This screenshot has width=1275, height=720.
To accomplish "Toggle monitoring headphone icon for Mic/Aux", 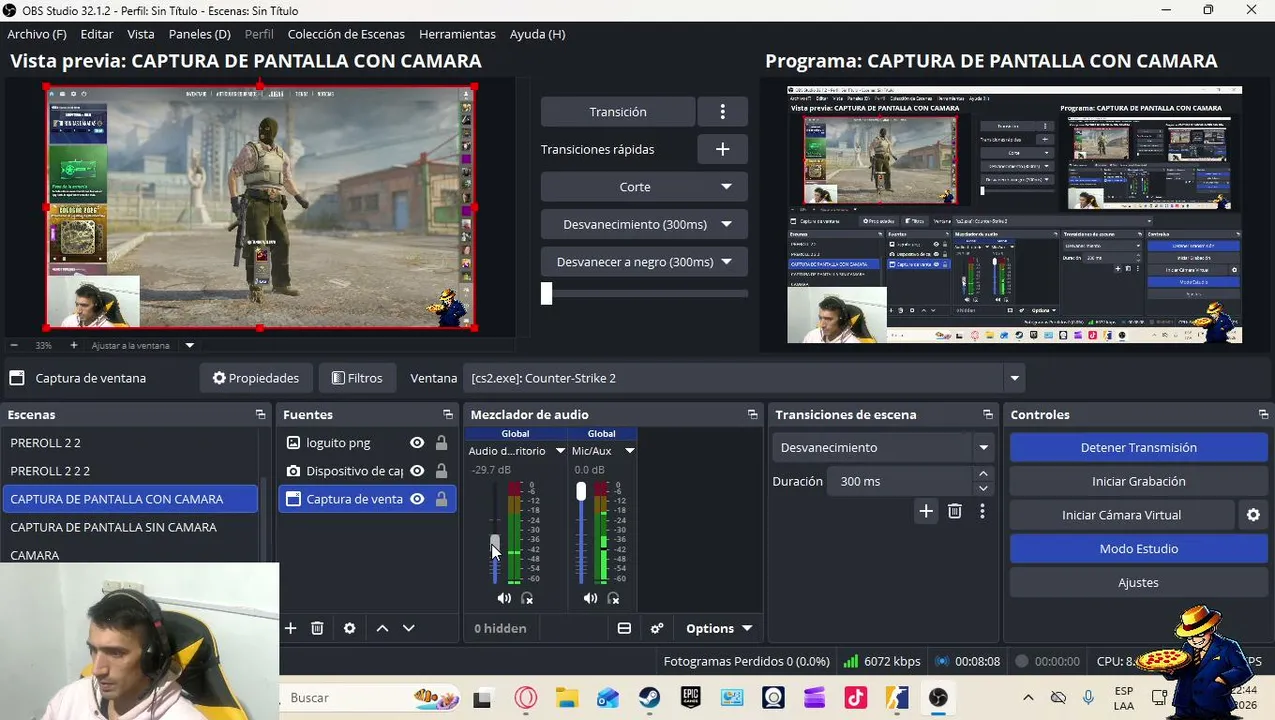I will tap(613, 598).
